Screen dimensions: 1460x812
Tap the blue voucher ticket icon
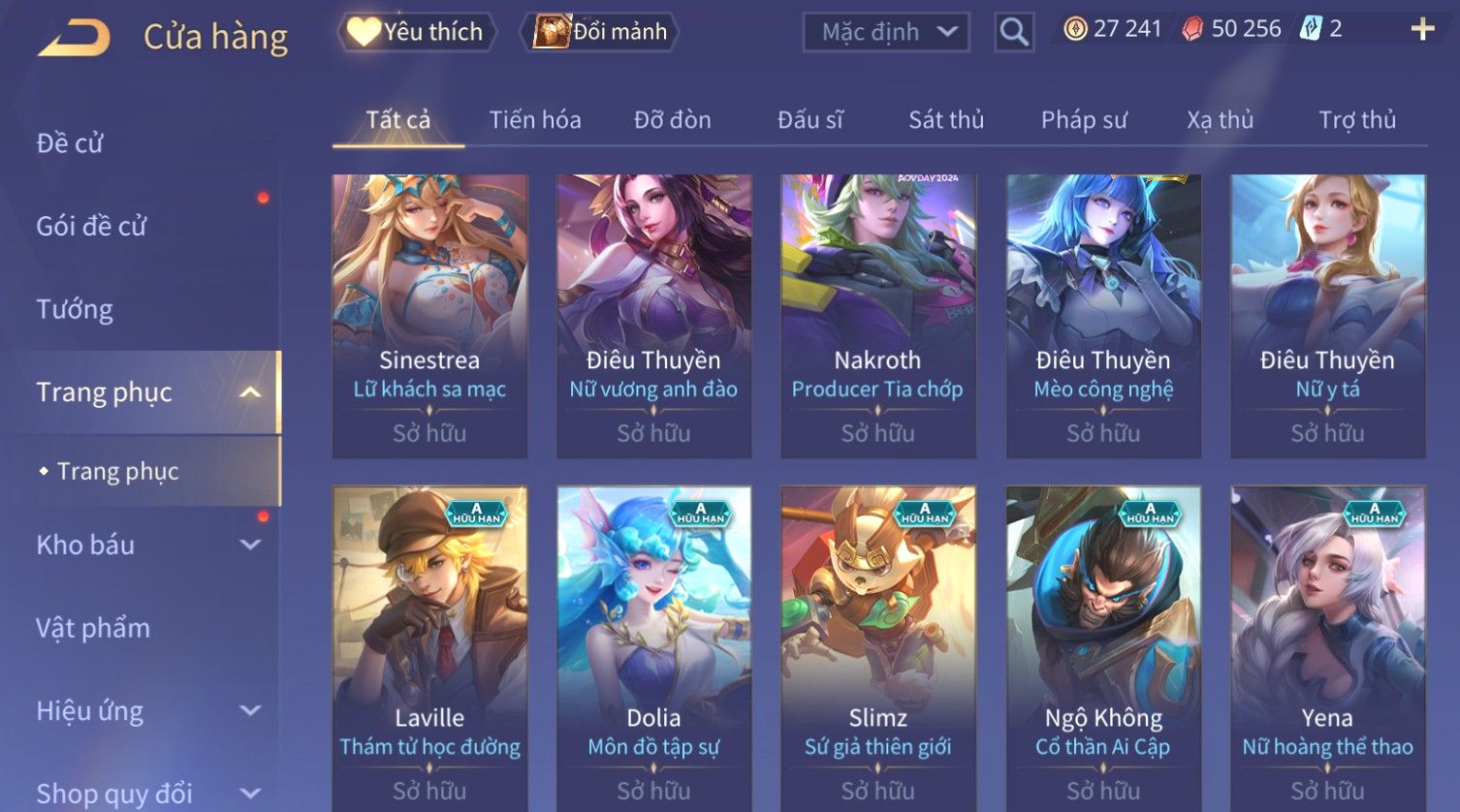click(x=1311, y=29)
